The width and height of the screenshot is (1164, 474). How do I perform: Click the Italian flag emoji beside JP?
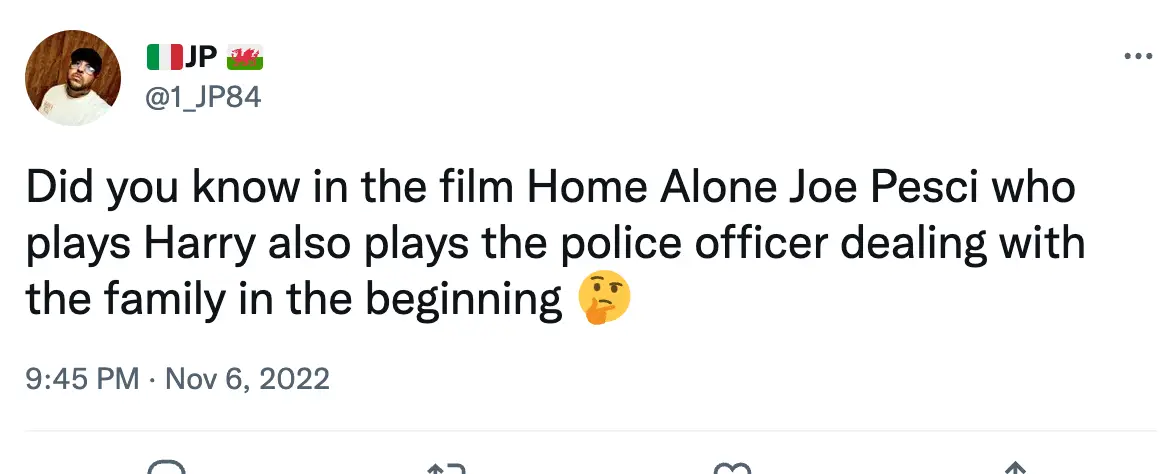[164, 59]
